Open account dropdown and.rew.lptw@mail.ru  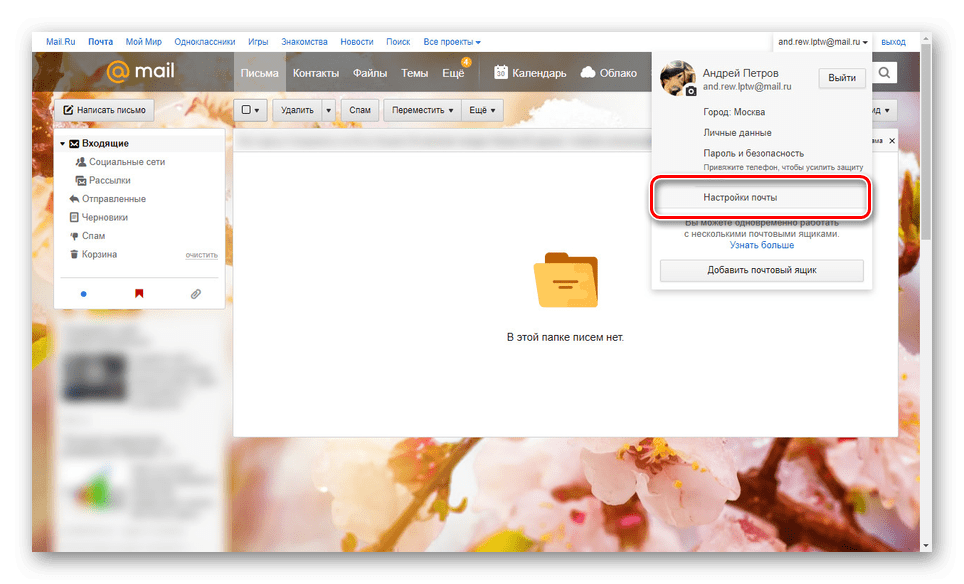(823, 42)
